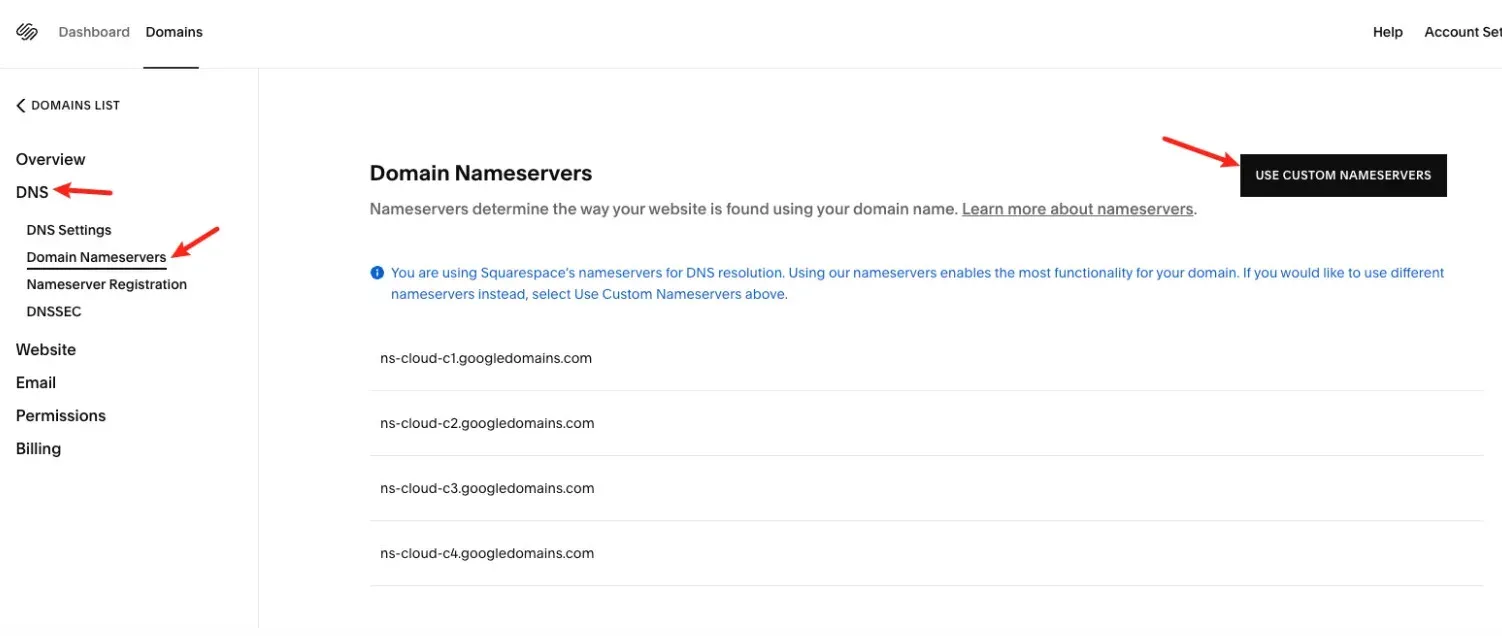Select Permissions in the sidebar
The width and height of the screenshot is (1502, 636).
[x=61, y=415]
